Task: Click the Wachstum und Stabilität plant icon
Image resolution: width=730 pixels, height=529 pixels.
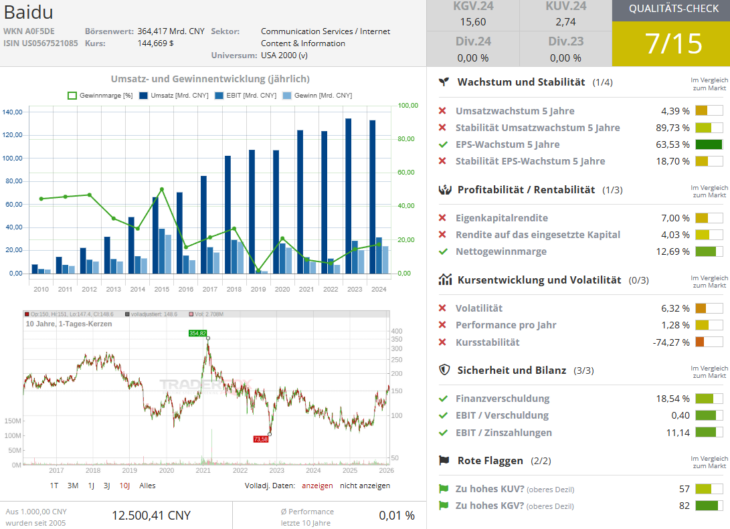Action: pos(445,82)
